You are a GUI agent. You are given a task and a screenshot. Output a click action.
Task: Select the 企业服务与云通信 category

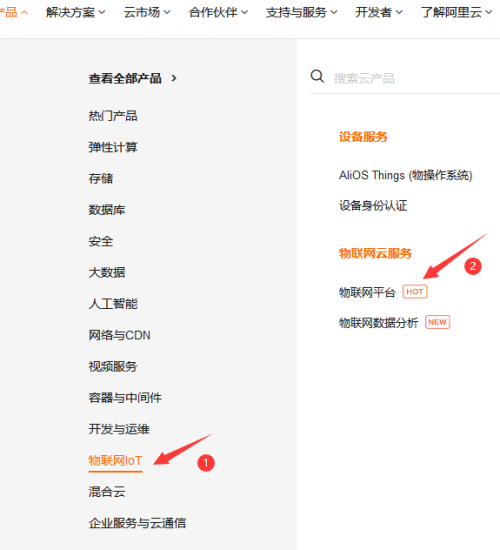[x=137, y=523]
